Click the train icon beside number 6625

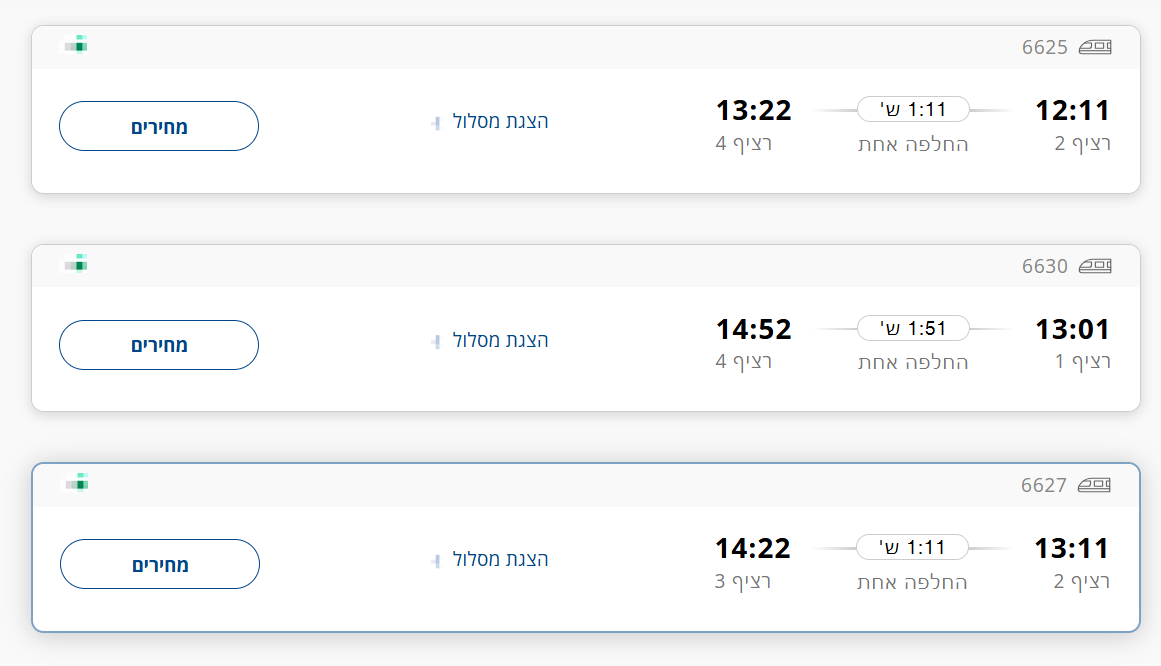click(x=1095, y=47)
